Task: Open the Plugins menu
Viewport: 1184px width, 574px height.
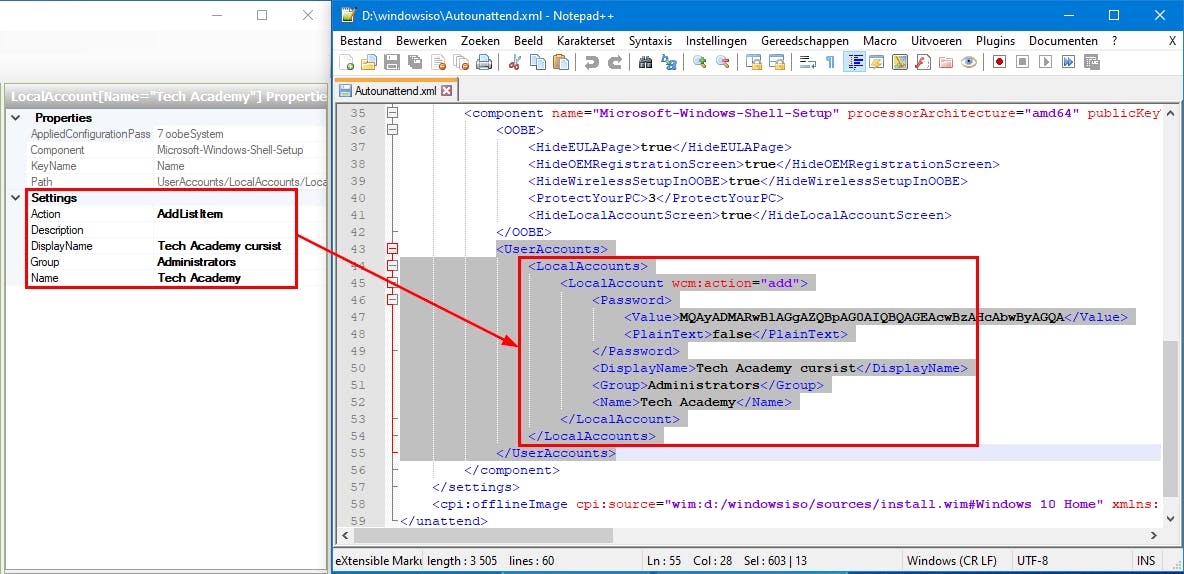Action: pos(995,41)
